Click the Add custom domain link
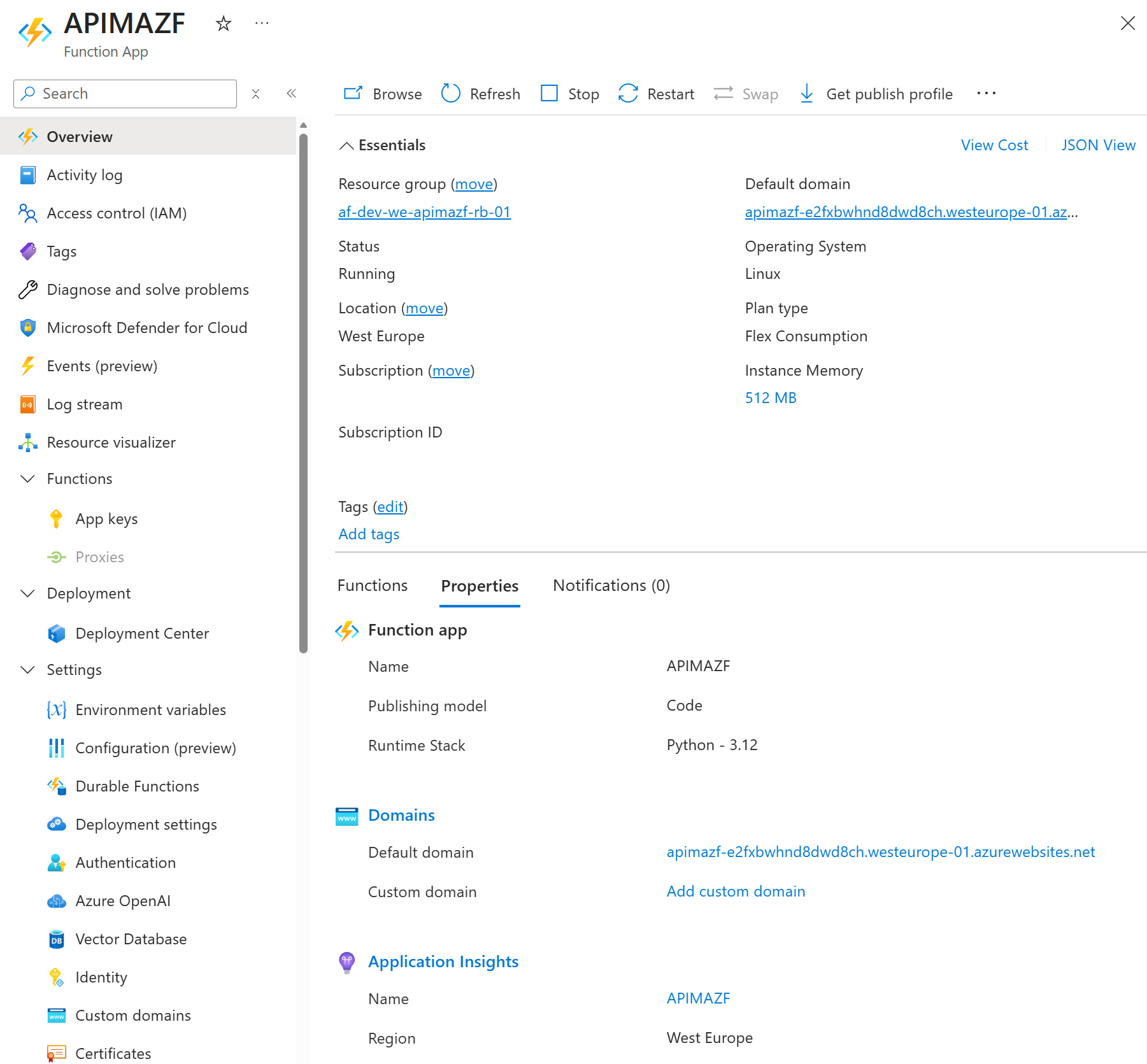Screen dimensions: 1147x1064 (x=736, y=891)
